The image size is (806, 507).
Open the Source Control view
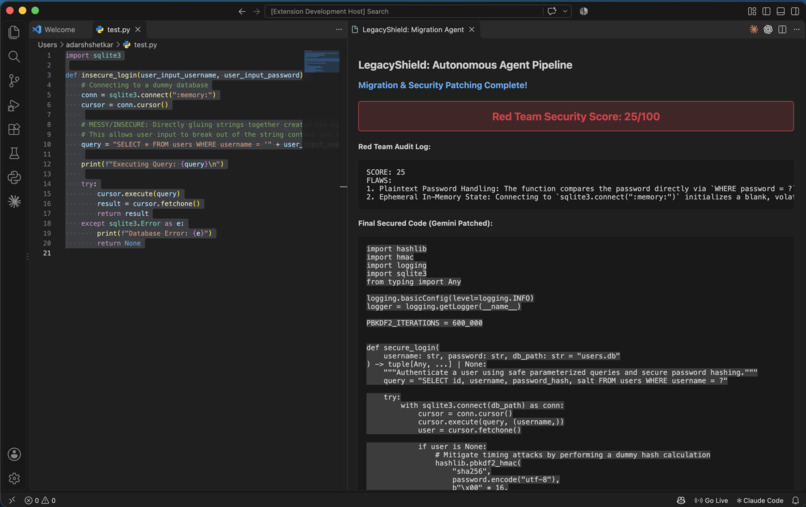(x=14, y=81)
